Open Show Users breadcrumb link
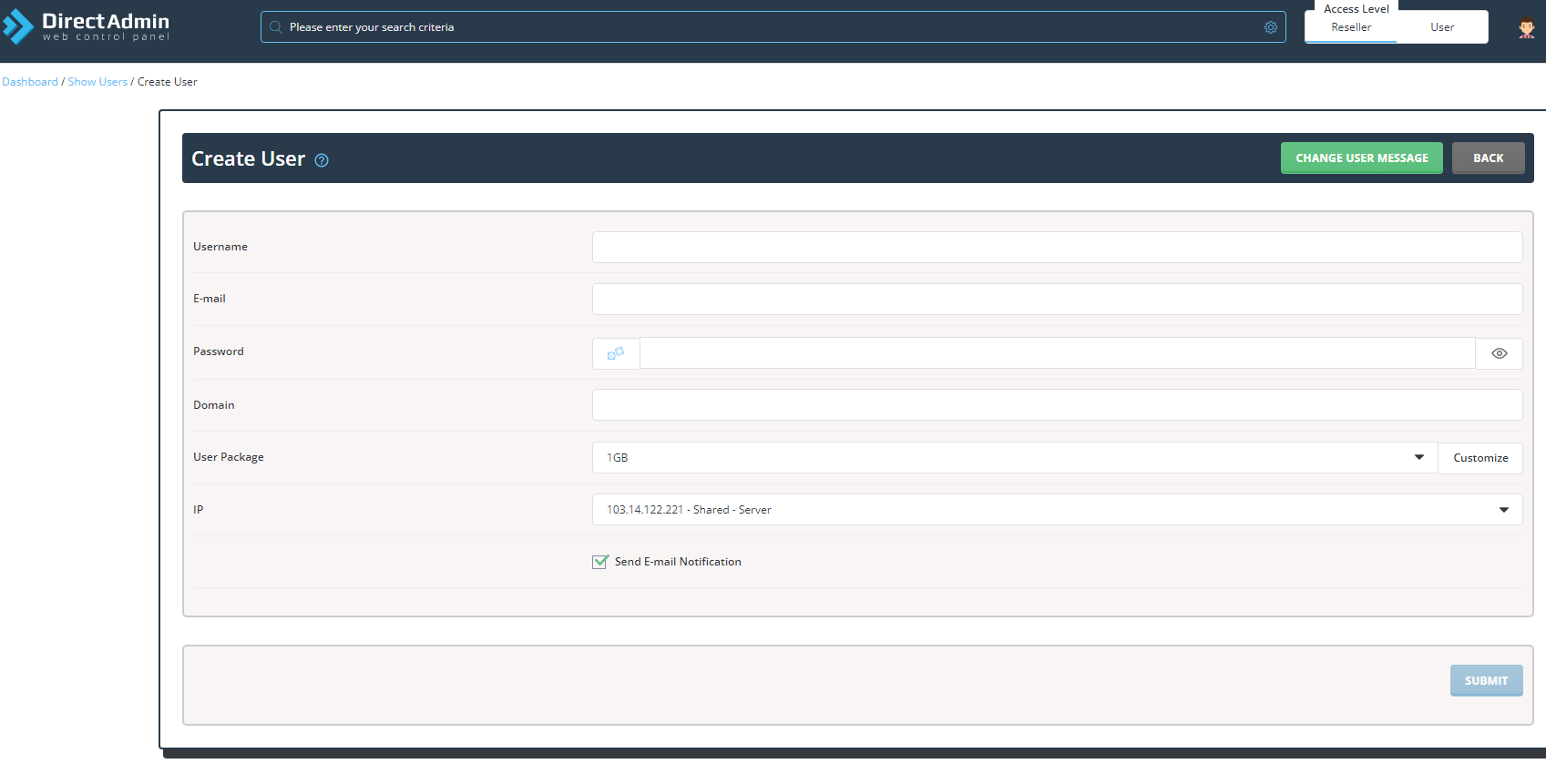The height and width of the screenshot is (784, 1546). point(97,82)
